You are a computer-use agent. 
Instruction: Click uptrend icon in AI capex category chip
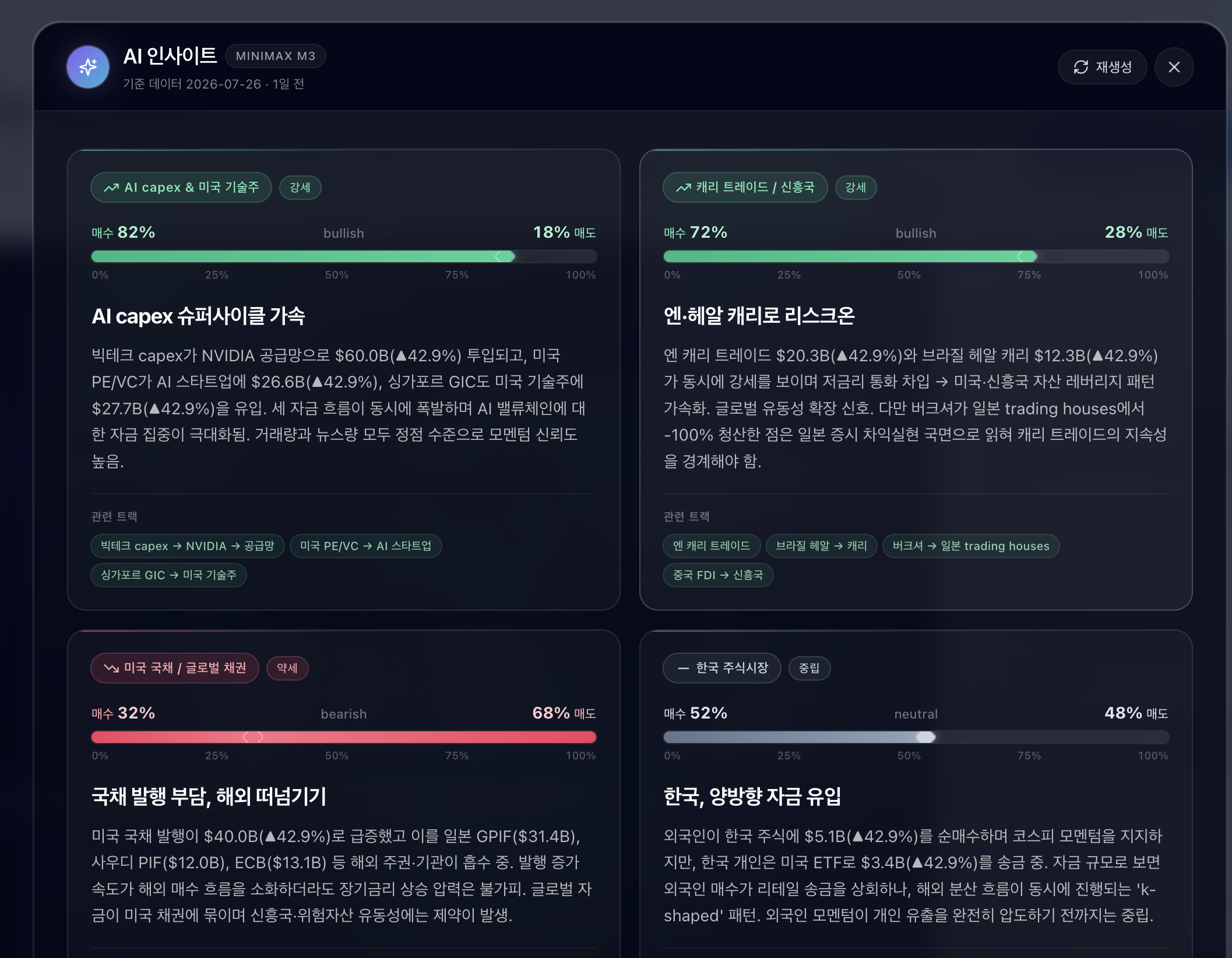pos(111,188)
